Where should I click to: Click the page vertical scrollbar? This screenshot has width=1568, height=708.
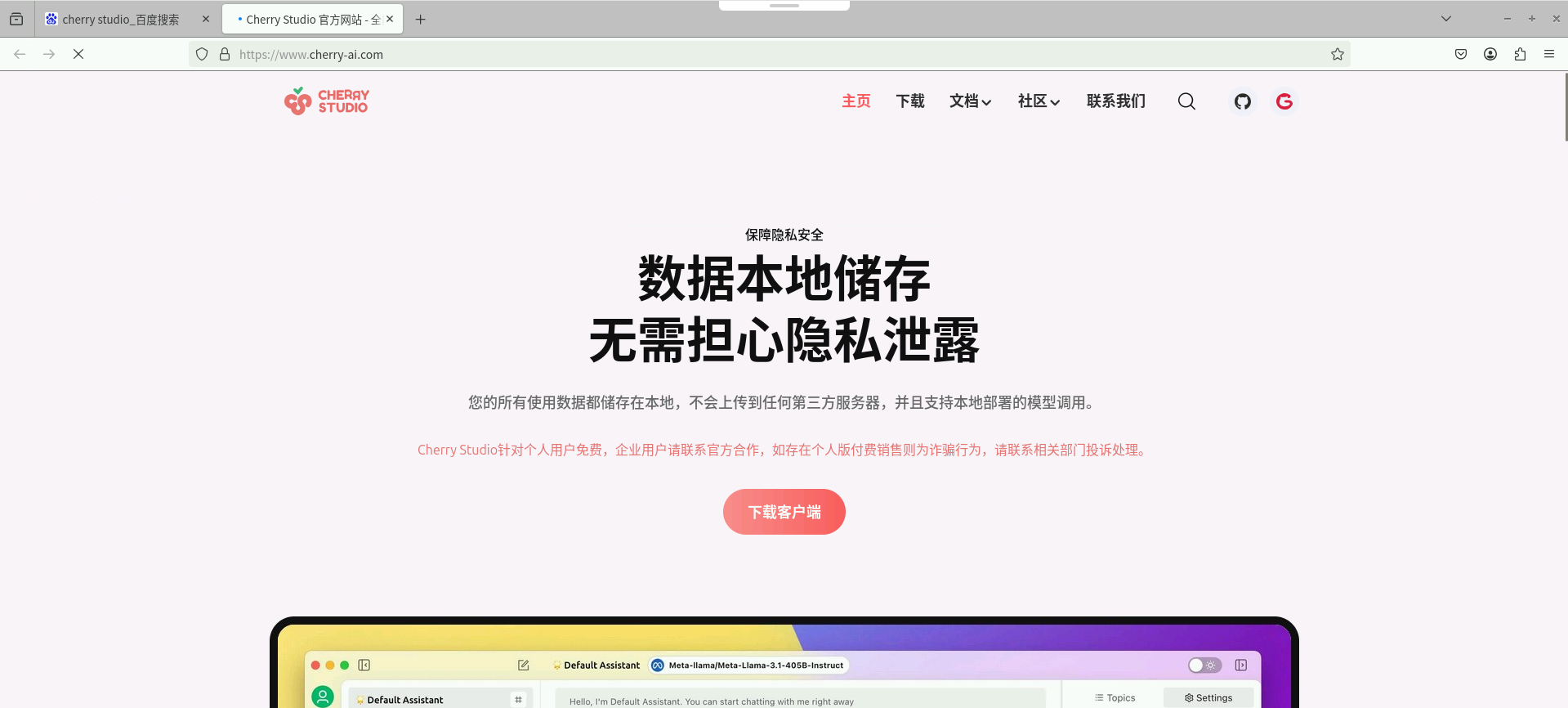click(x=1565, y=106)
